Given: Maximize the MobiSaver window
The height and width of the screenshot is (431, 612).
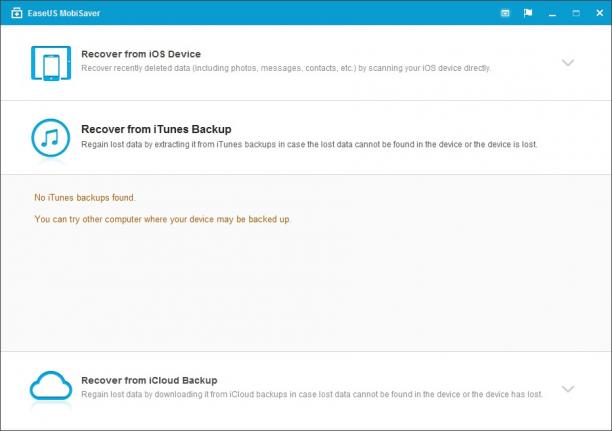Looking at the screenshot, I should point(576,13).
